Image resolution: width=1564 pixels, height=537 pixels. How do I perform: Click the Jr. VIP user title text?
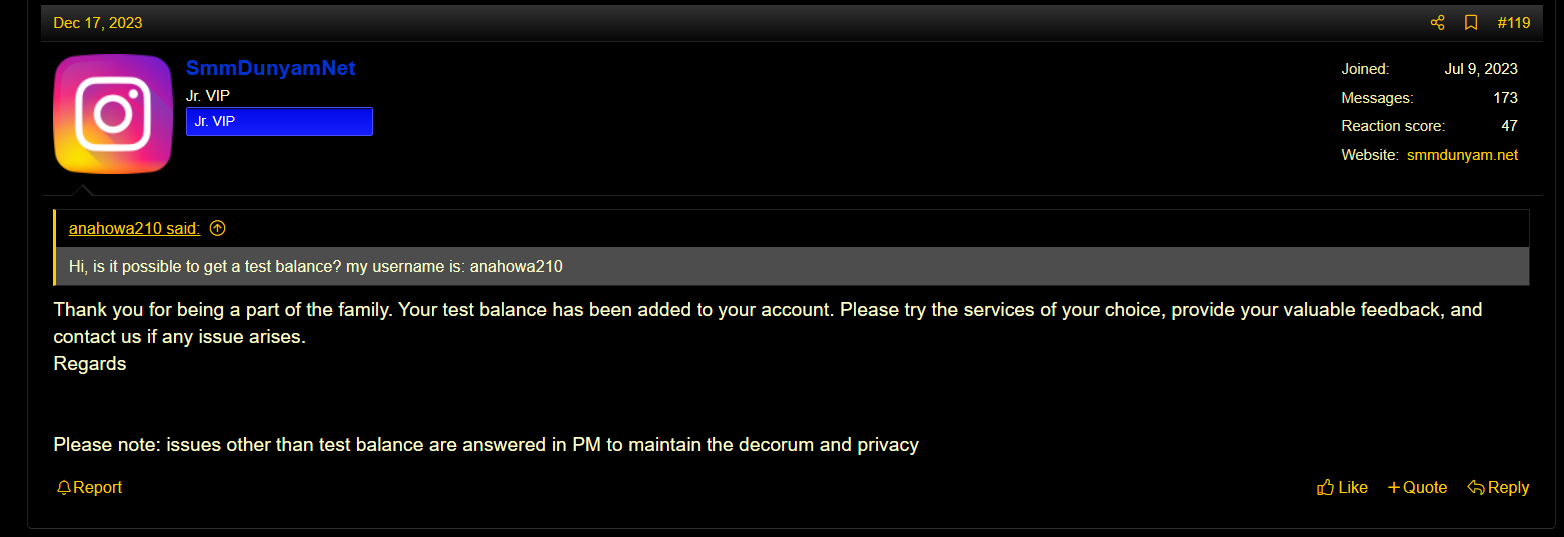click(x=208, y=96)
